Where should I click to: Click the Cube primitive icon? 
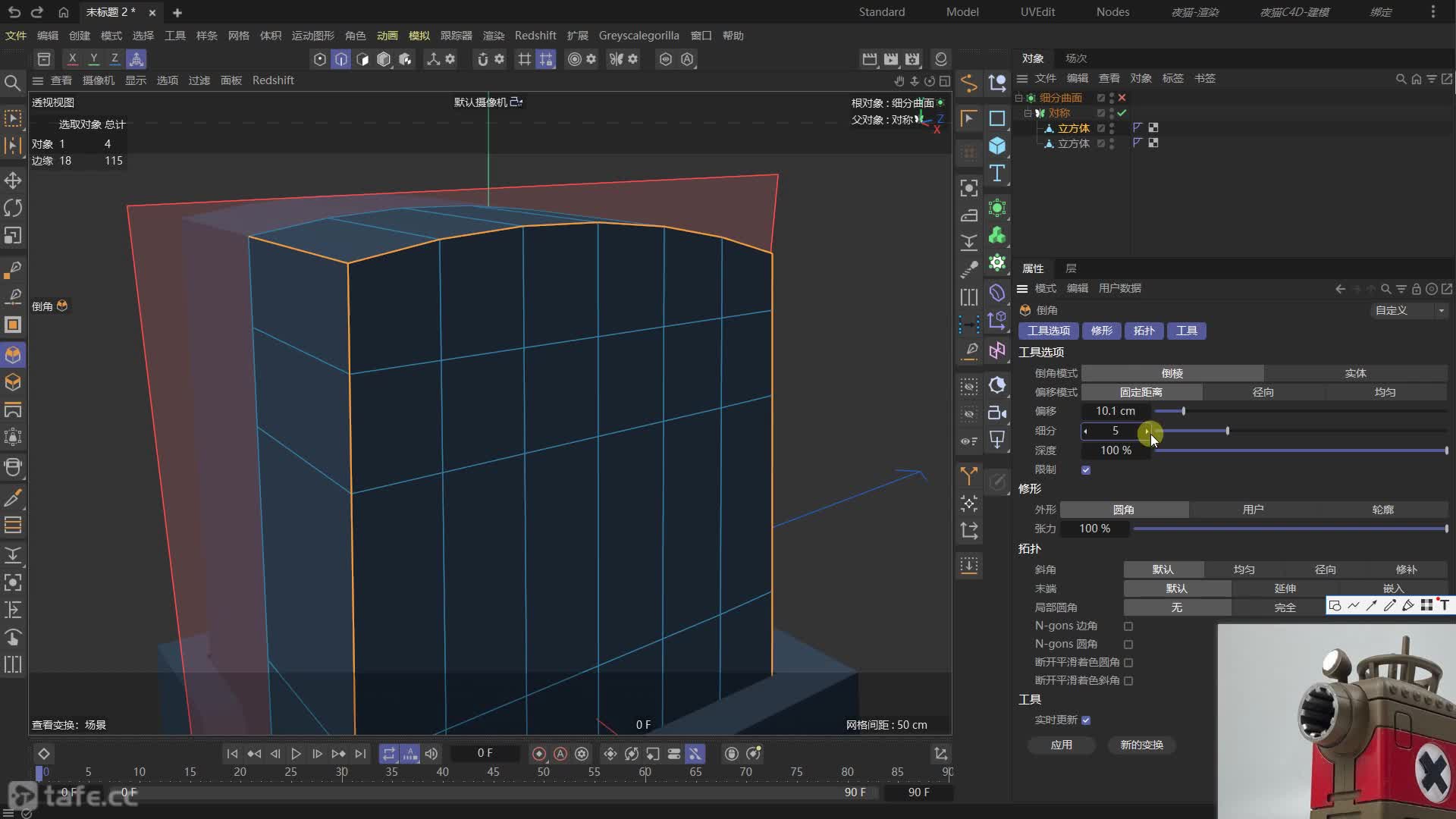(x=997, y=146)
